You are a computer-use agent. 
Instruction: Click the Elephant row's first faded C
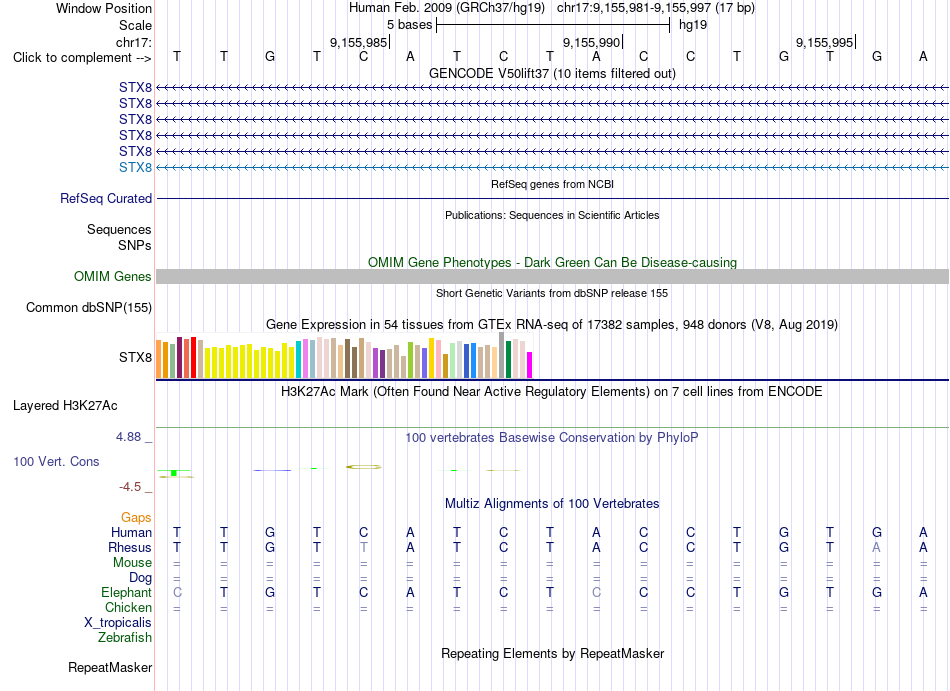[177, 592]
